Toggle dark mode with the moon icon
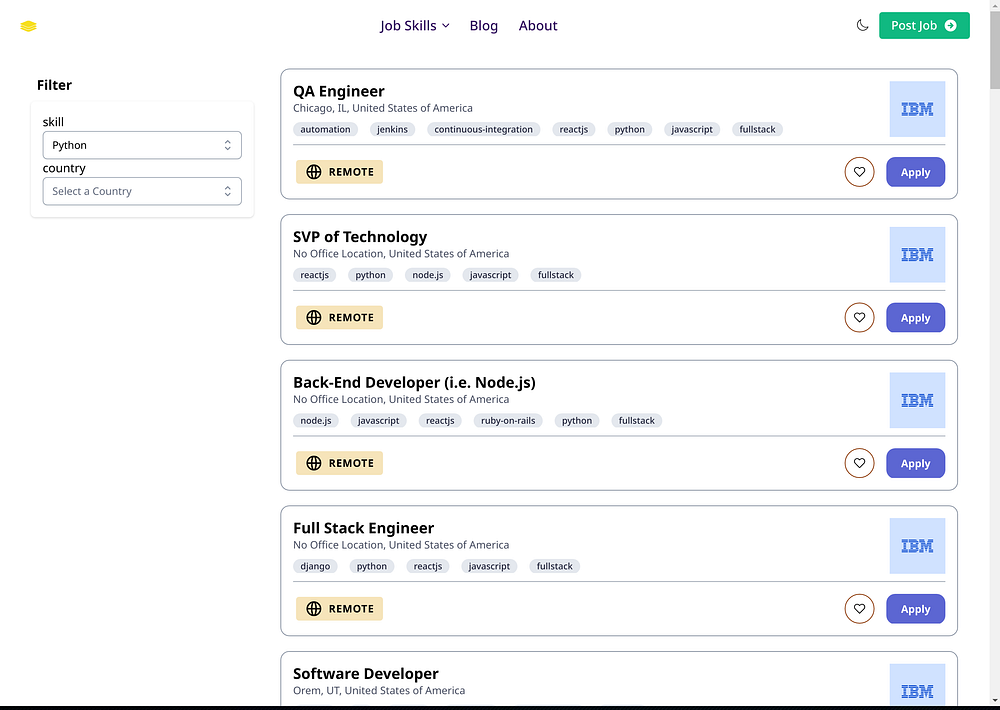This screenshot has height=710, width=1000. click(x=862, y=25)
